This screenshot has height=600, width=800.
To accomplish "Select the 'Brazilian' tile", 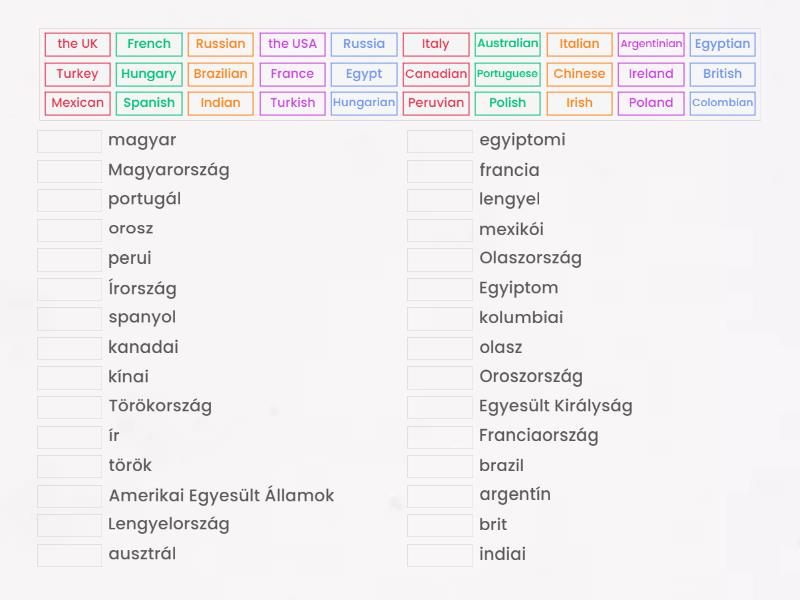I will point(221,73).
